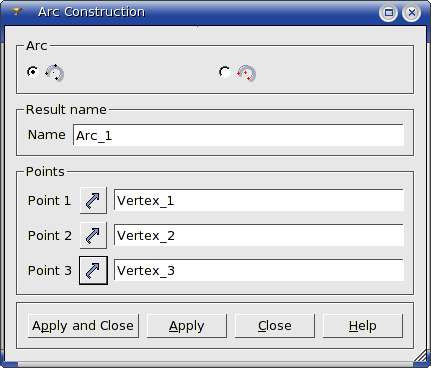Click the application icon in title bar
This screenshot has width=431, height=368.
tap(16, 12)
